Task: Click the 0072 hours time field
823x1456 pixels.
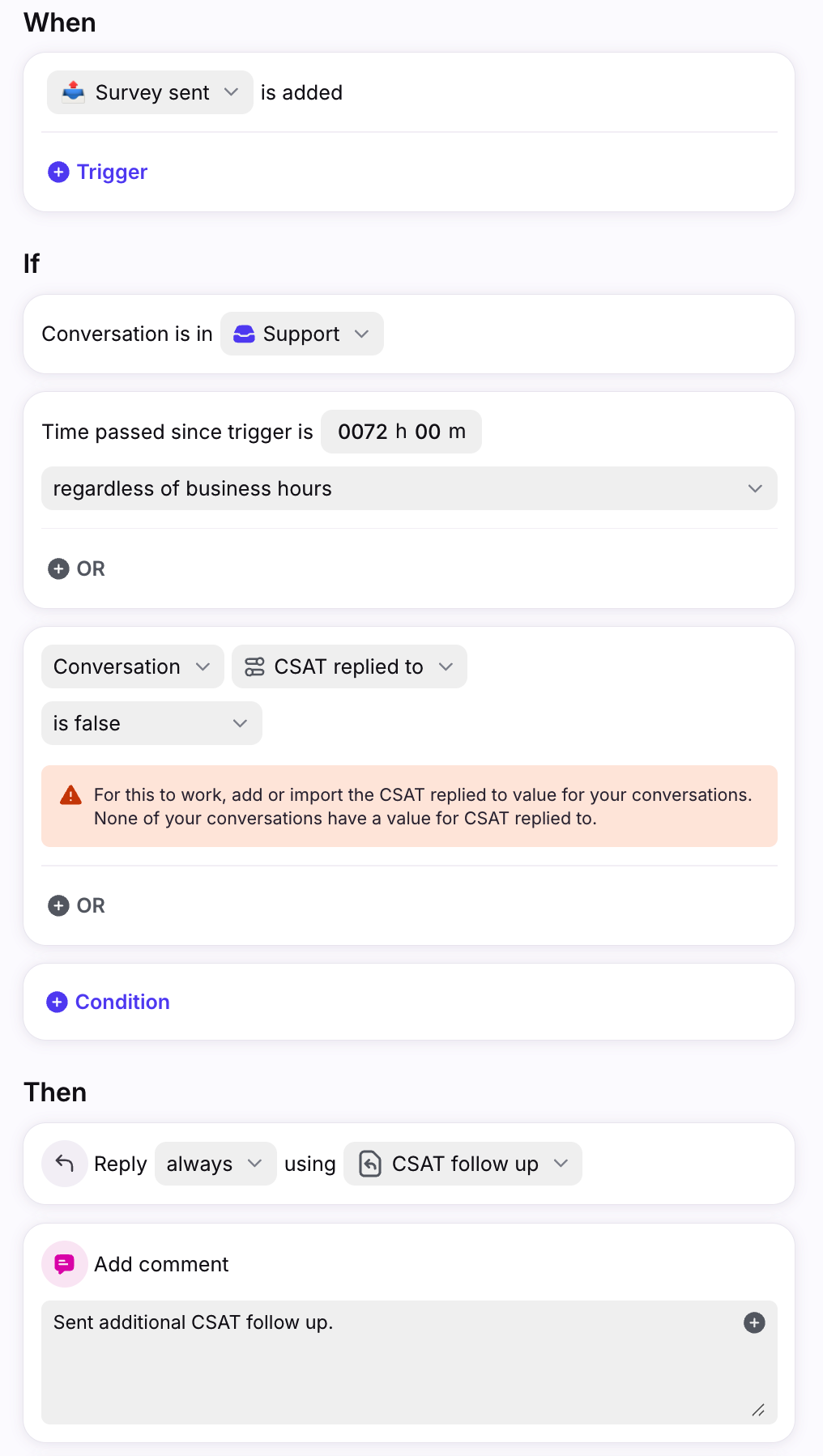Action: (x=362, y=432)
